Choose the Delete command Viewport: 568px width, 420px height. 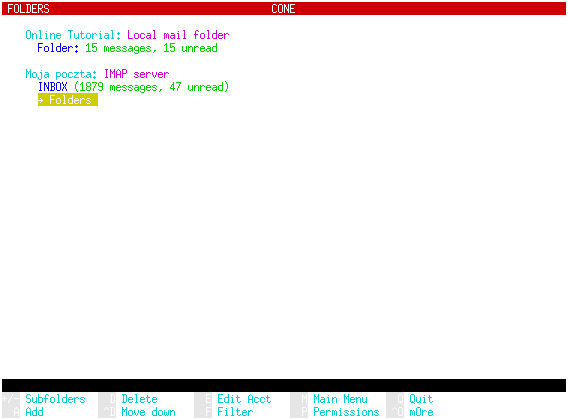[x=139, y=399]
